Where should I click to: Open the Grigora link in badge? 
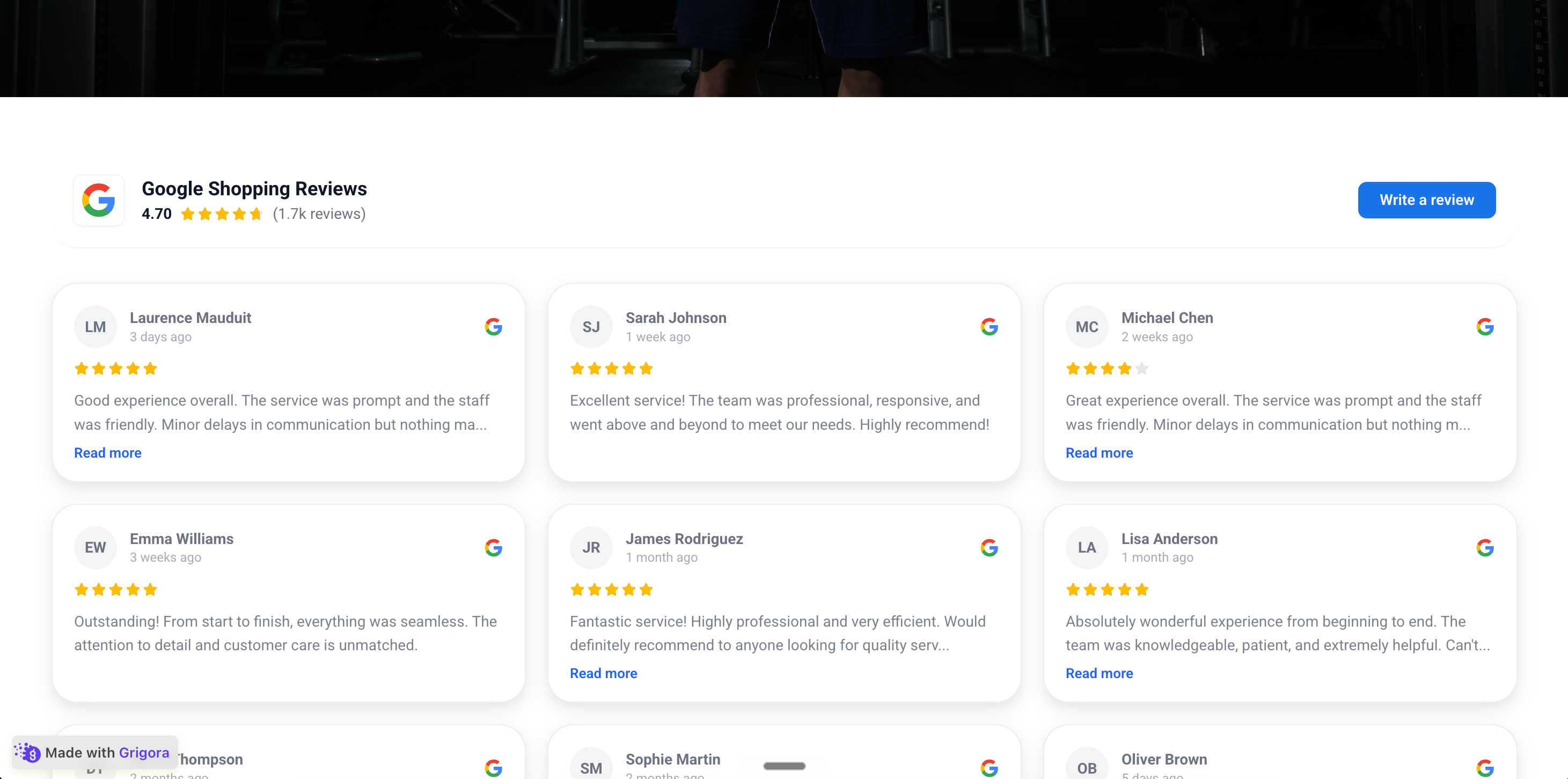pyautogui.click(x=144, y=752)
